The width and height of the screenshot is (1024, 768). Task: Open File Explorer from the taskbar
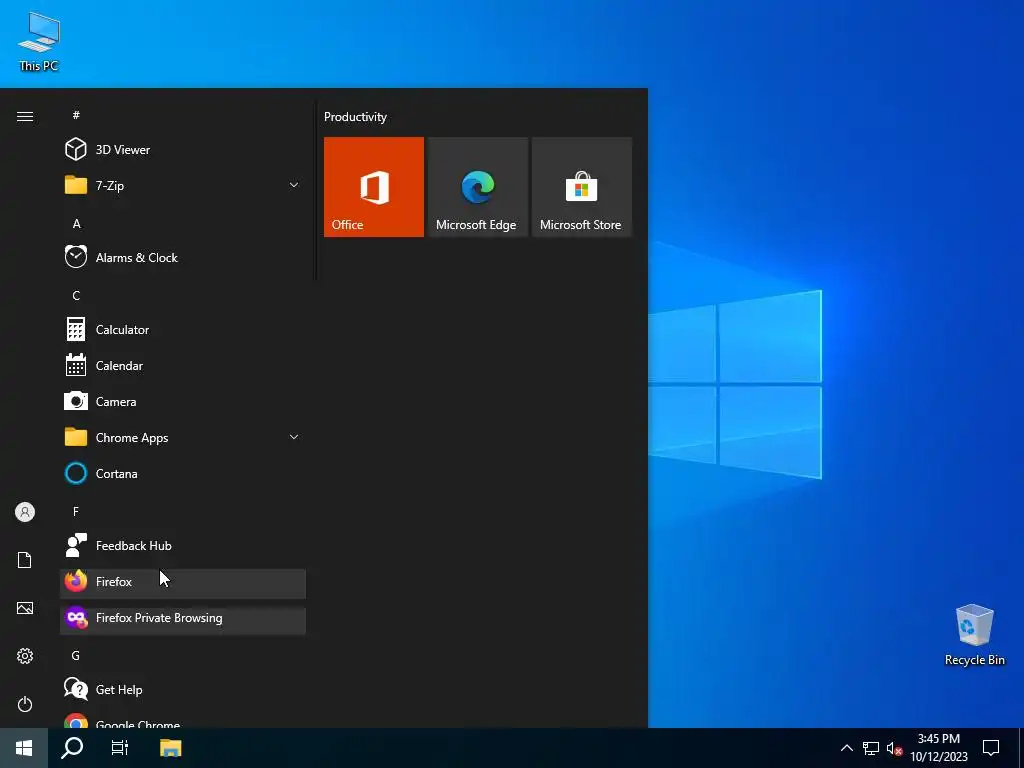tap(170, 748)
